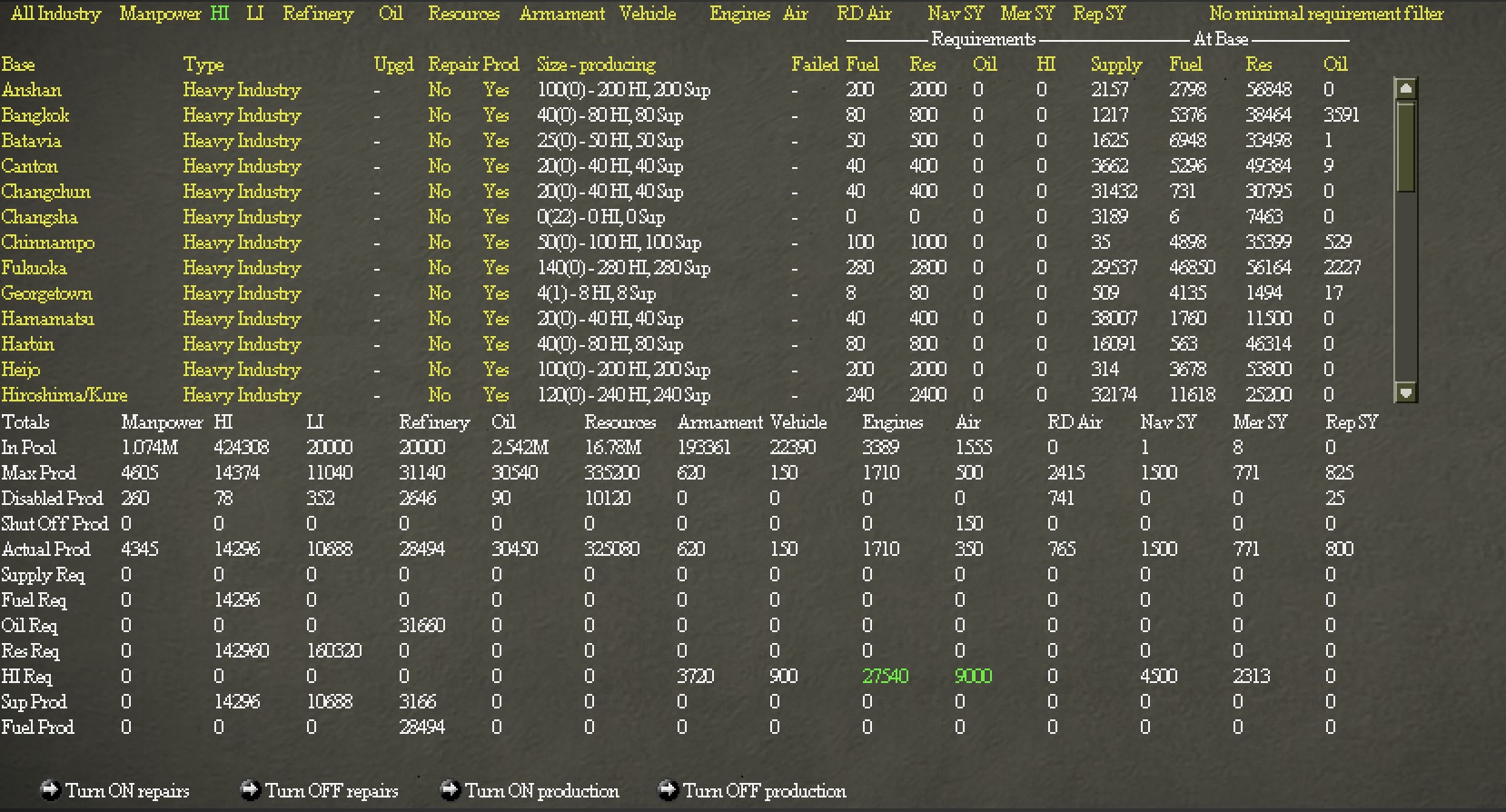This screenshot has height=812, width=1506.
Task: Select the Air filter next to Engines
Action: coord(796,14)
